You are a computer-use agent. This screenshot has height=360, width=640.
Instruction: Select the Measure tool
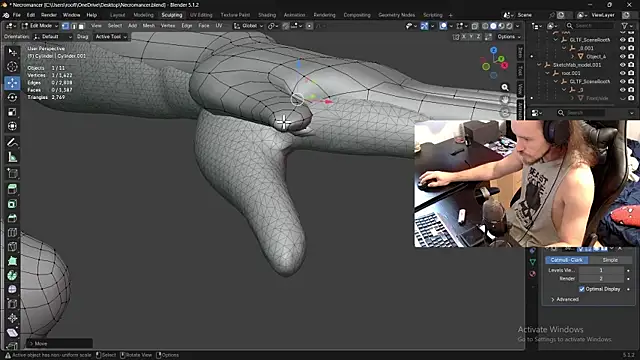coord(12,157)
